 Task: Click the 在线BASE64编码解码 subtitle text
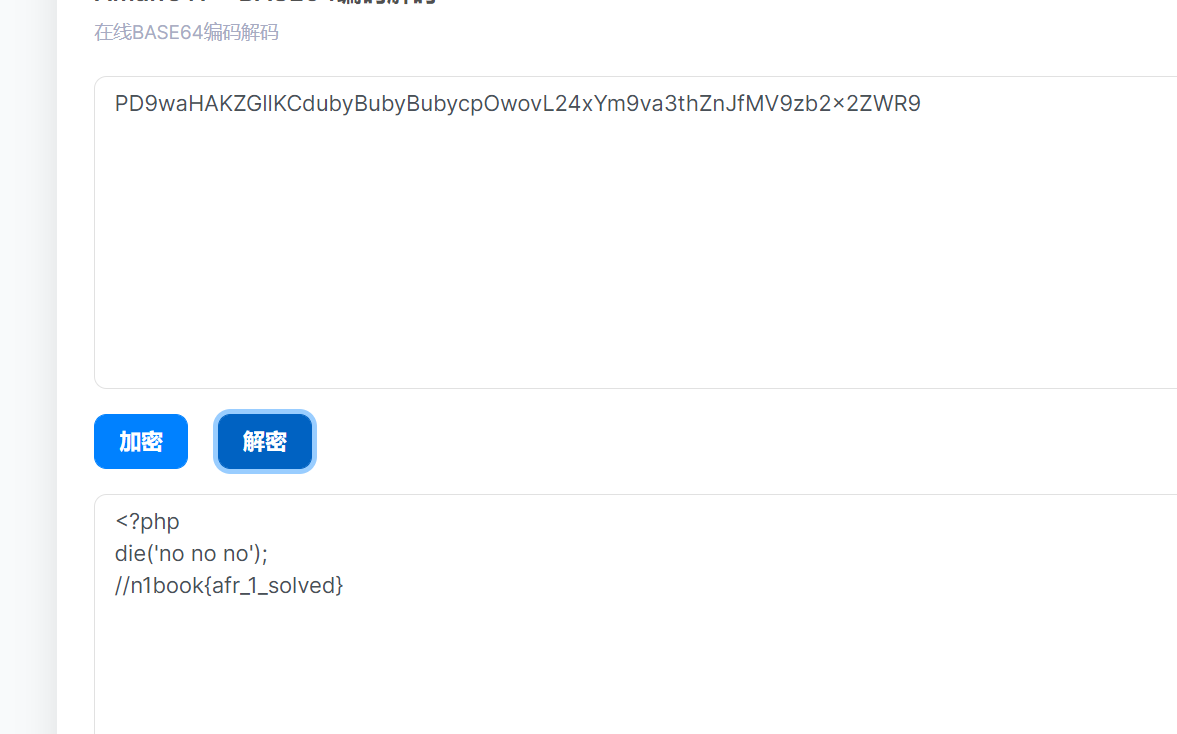click(x=186, y=32)
